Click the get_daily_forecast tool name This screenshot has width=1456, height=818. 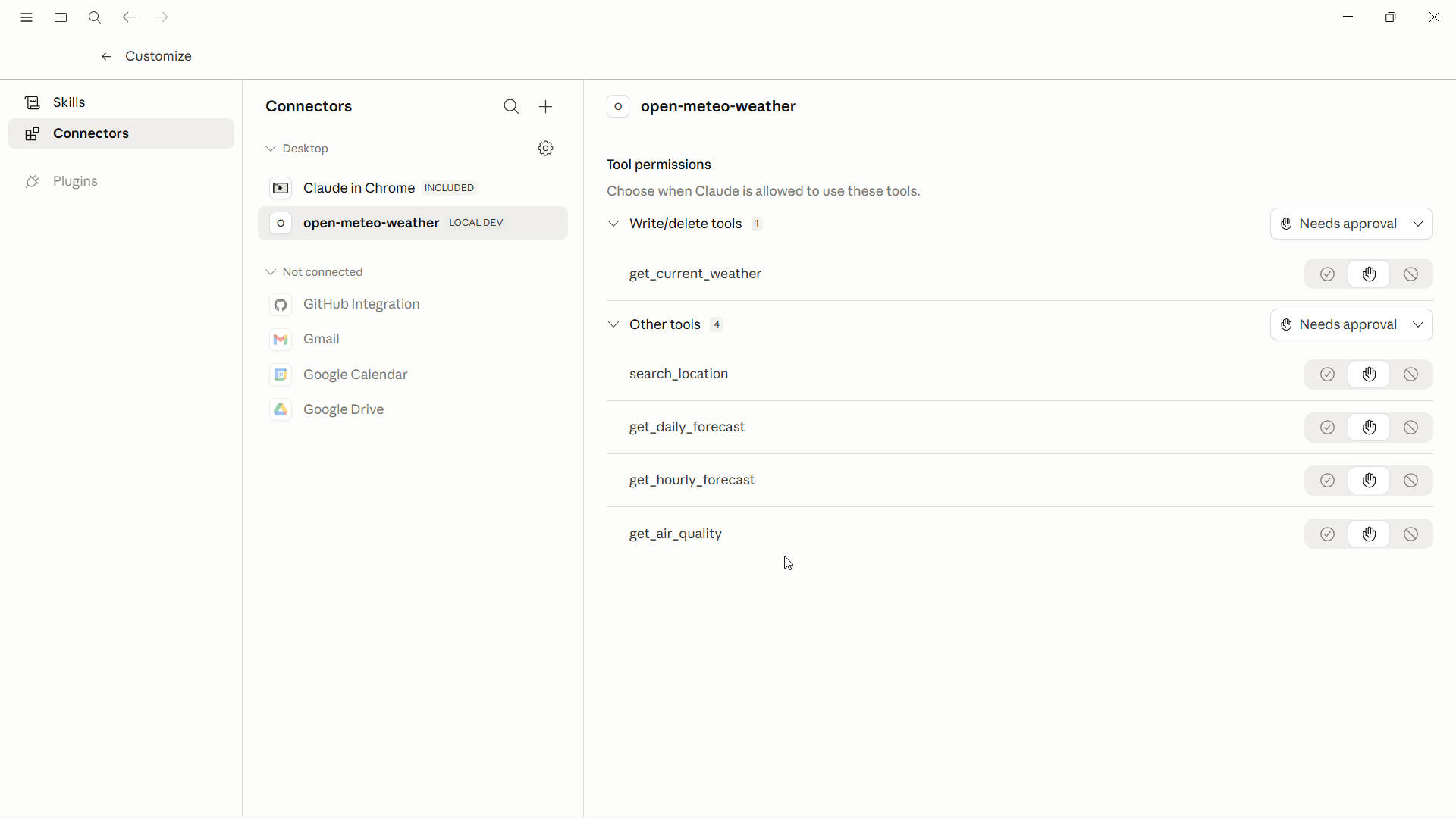pos(687,428)
